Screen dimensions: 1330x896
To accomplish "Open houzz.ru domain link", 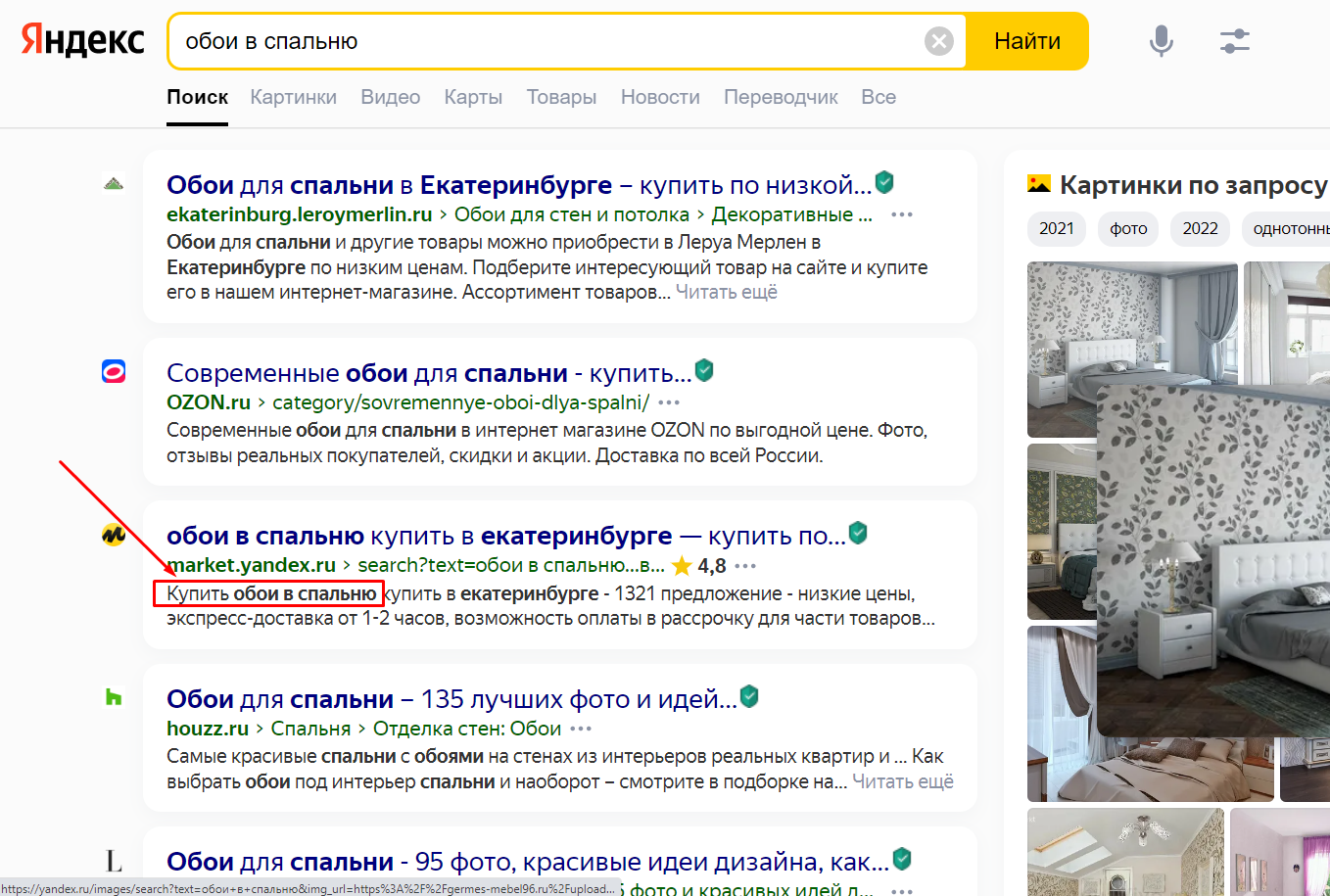I will [208, 729].
